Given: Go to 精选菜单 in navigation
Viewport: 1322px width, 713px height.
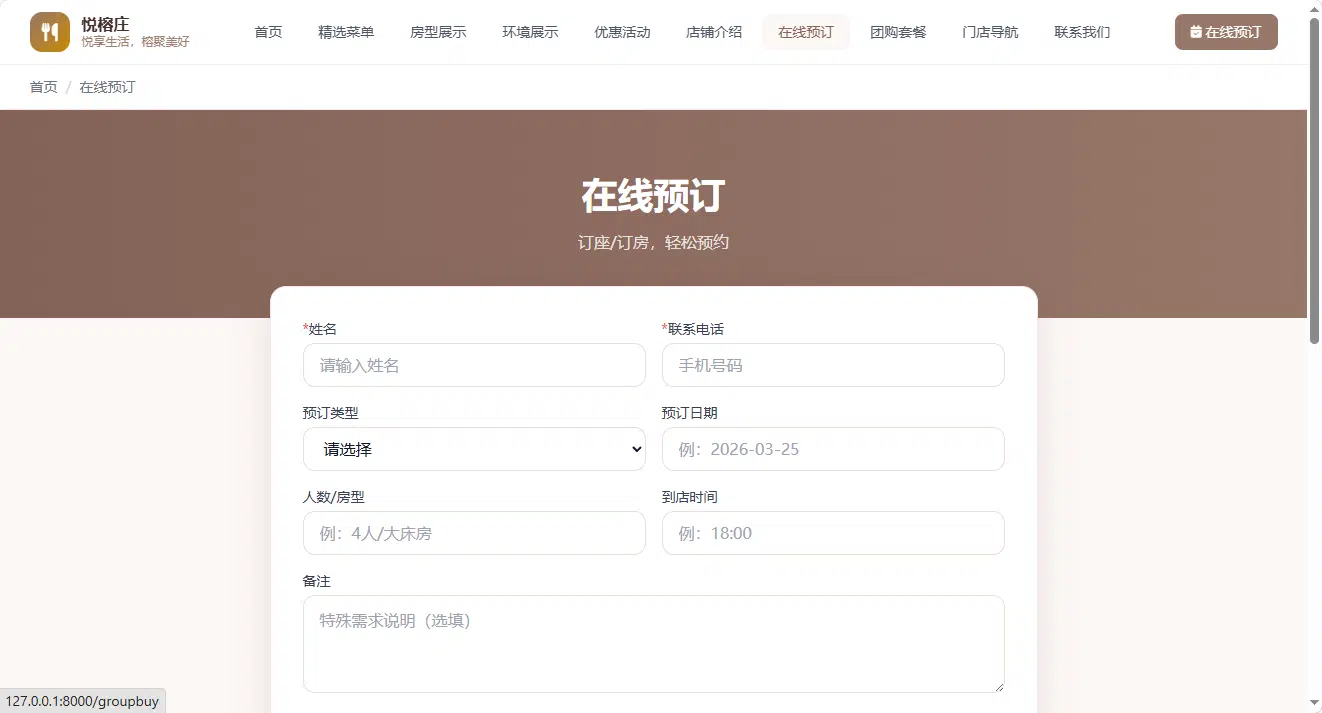Looking at the screenshot, I should point(346,32).
